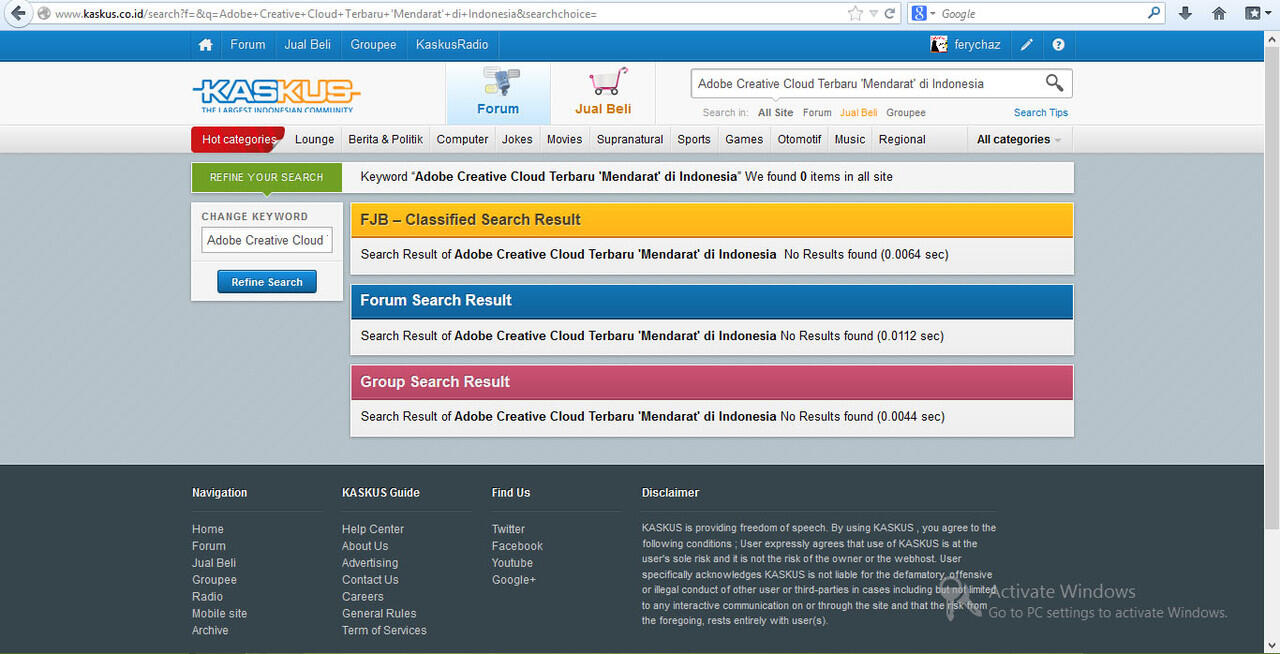Open footer Help Center link
The image size is (1280, 654).
(373, 529)
